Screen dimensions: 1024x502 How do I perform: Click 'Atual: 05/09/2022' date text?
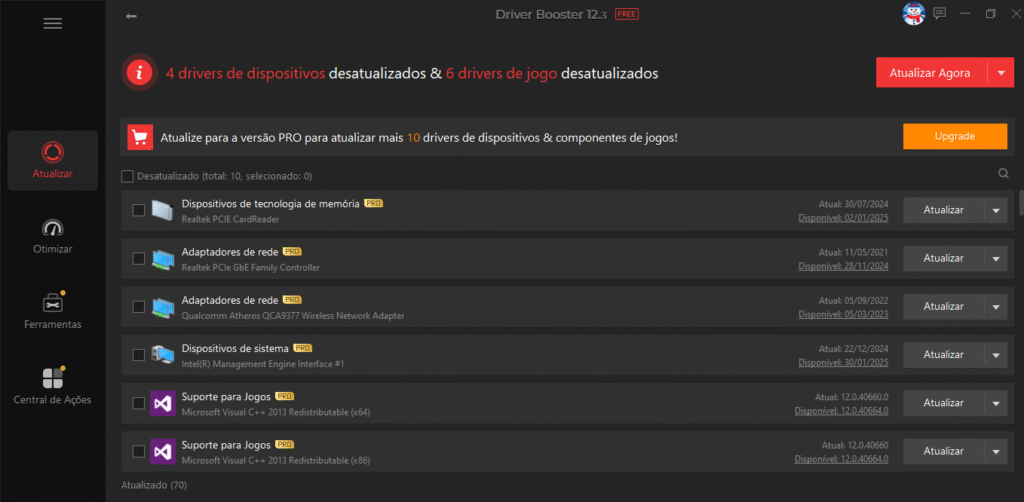tap(854, 300)
